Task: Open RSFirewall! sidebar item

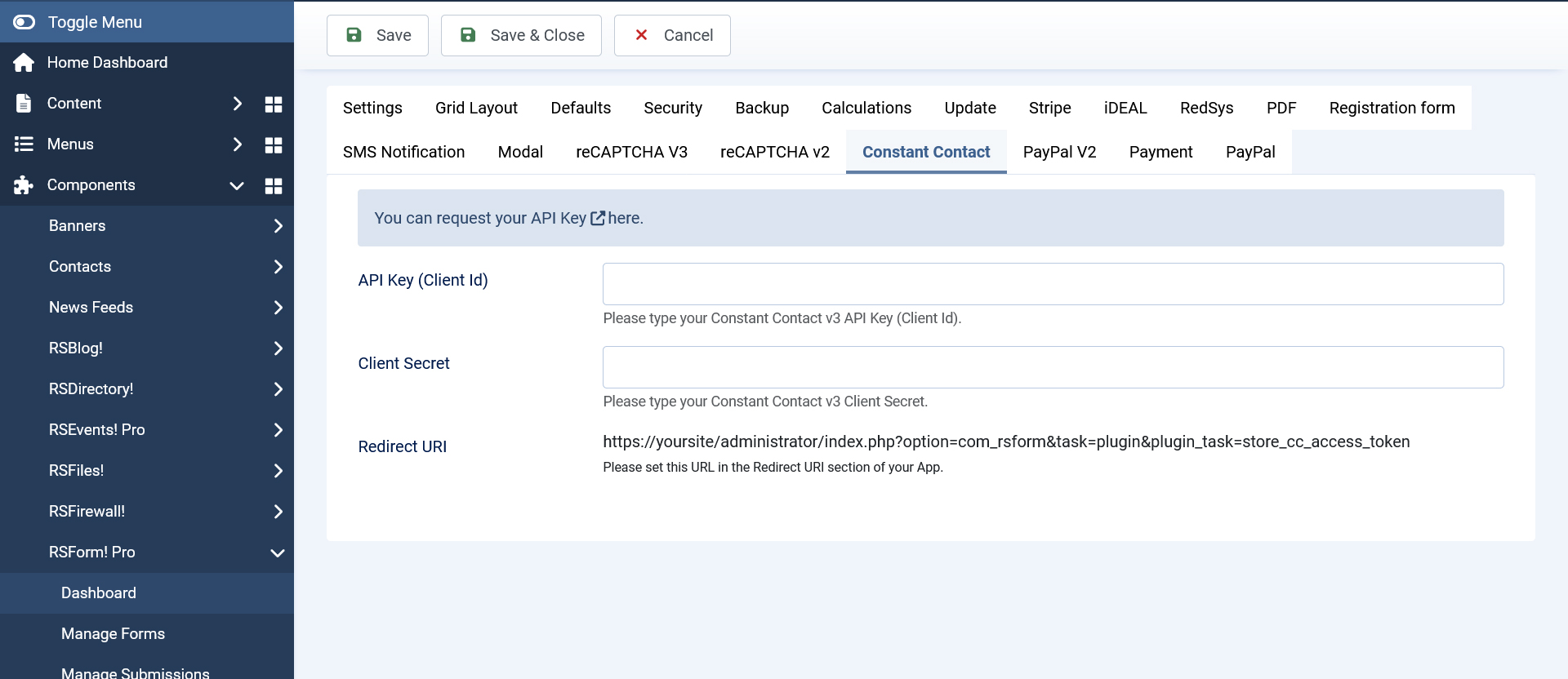Action: coord(147,512)
